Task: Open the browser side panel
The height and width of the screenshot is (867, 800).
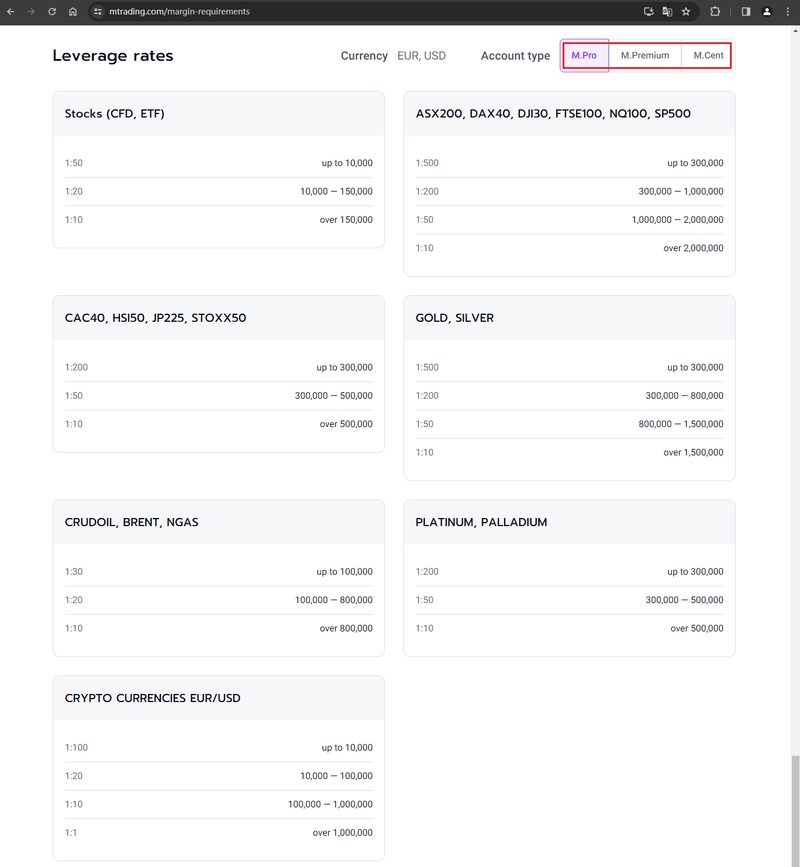Action: 746,12
